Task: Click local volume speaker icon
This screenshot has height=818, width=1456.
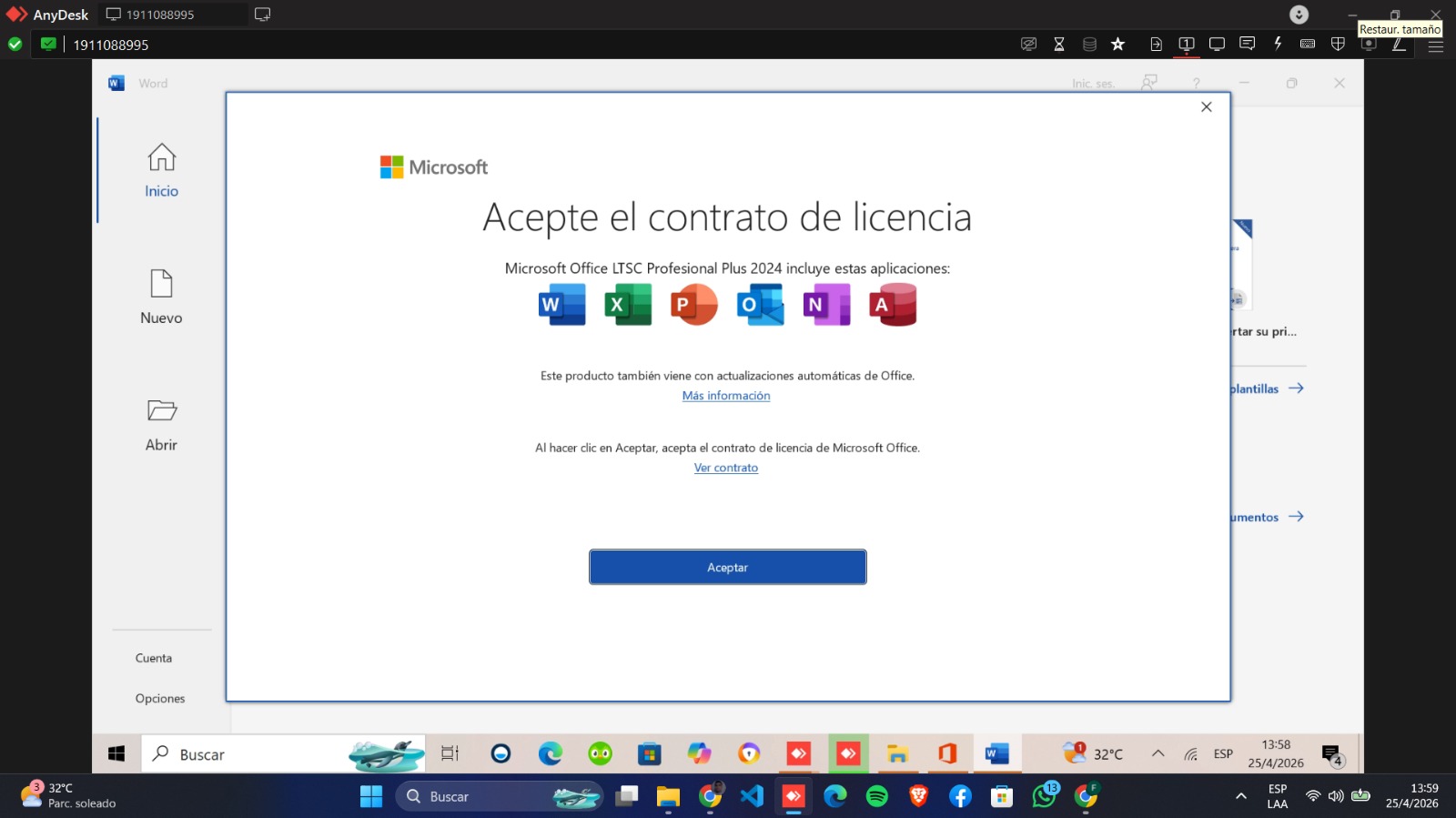Action: (x=1336, y=796)
